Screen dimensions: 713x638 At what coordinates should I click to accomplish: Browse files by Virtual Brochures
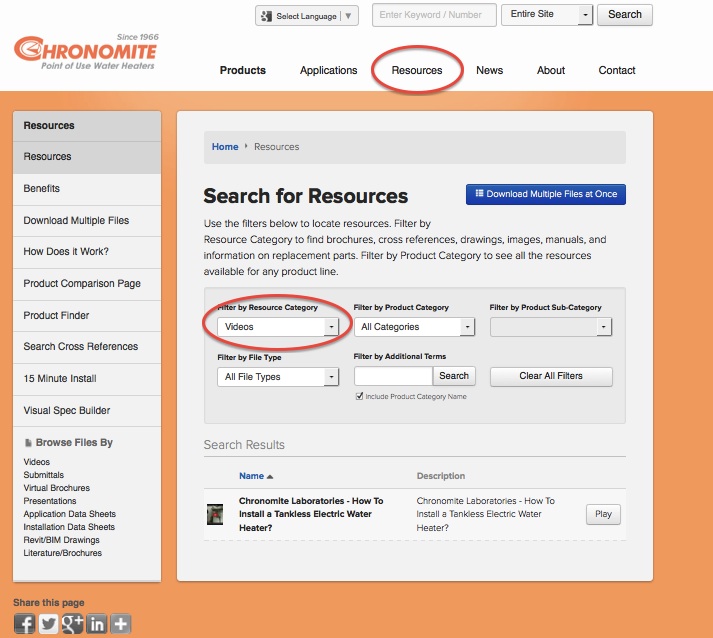coord(56,488)
